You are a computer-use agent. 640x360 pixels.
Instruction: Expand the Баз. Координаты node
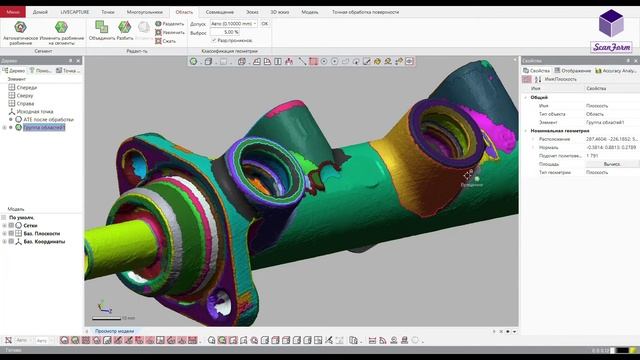click(x=4, y=242)
